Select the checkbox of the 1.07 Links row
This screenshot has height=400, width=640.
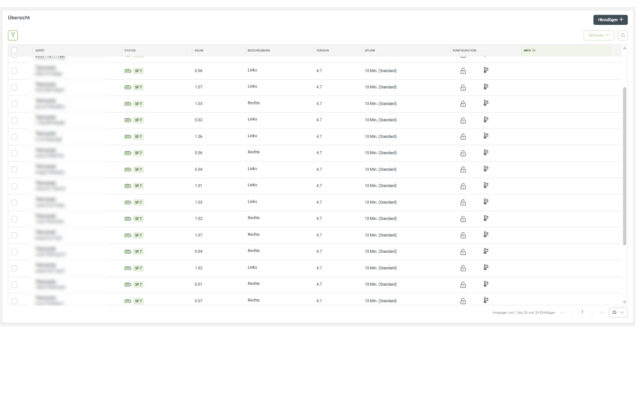[14, 87]
